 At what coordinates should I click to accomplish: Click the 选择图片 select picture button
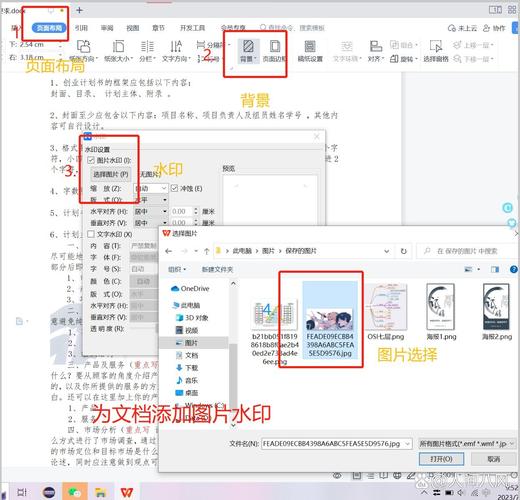coord(111,174)
